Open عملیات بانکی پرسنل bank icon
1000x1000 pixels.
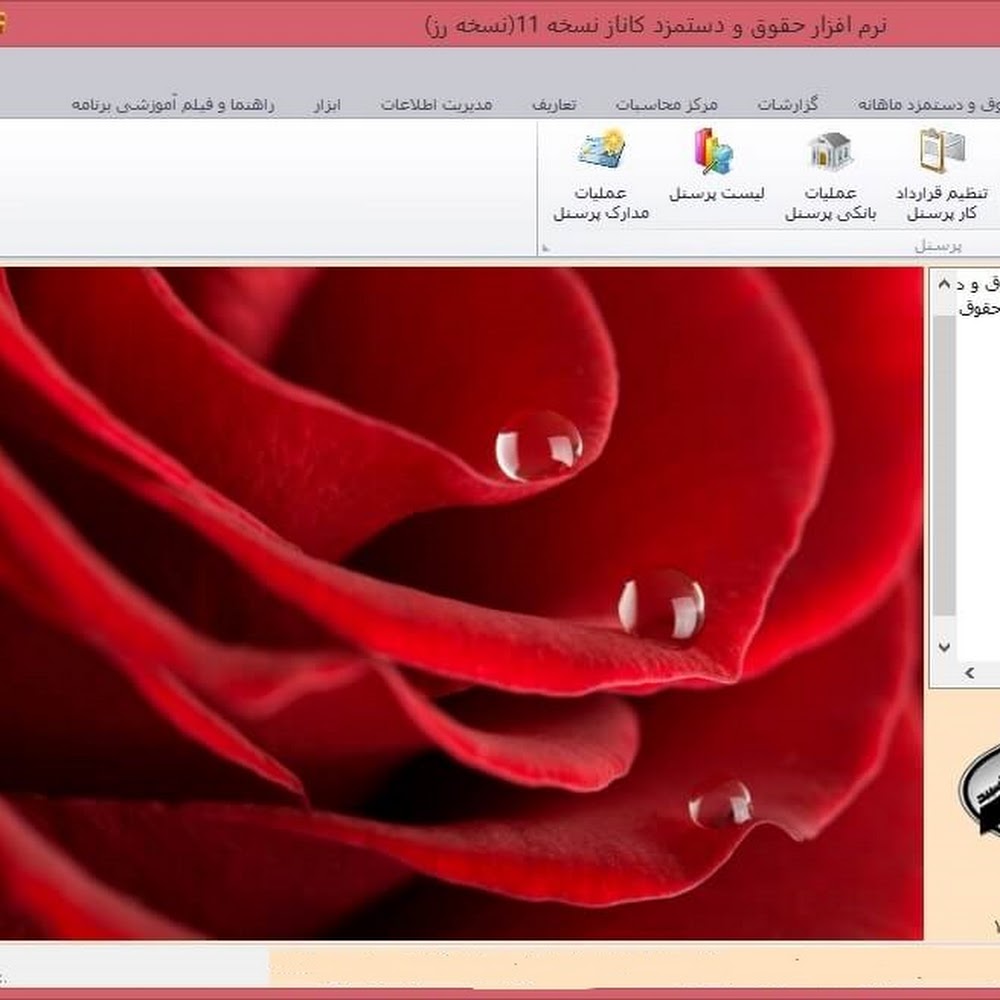tap(830, 176)
